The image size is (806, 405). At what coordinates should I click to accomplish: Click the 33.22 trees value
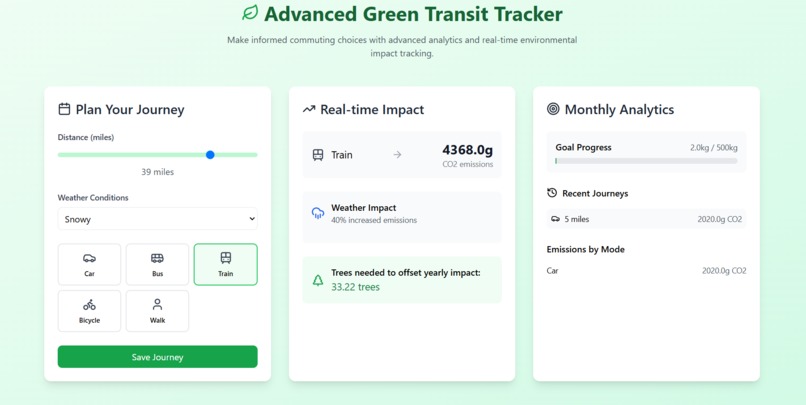355,287
